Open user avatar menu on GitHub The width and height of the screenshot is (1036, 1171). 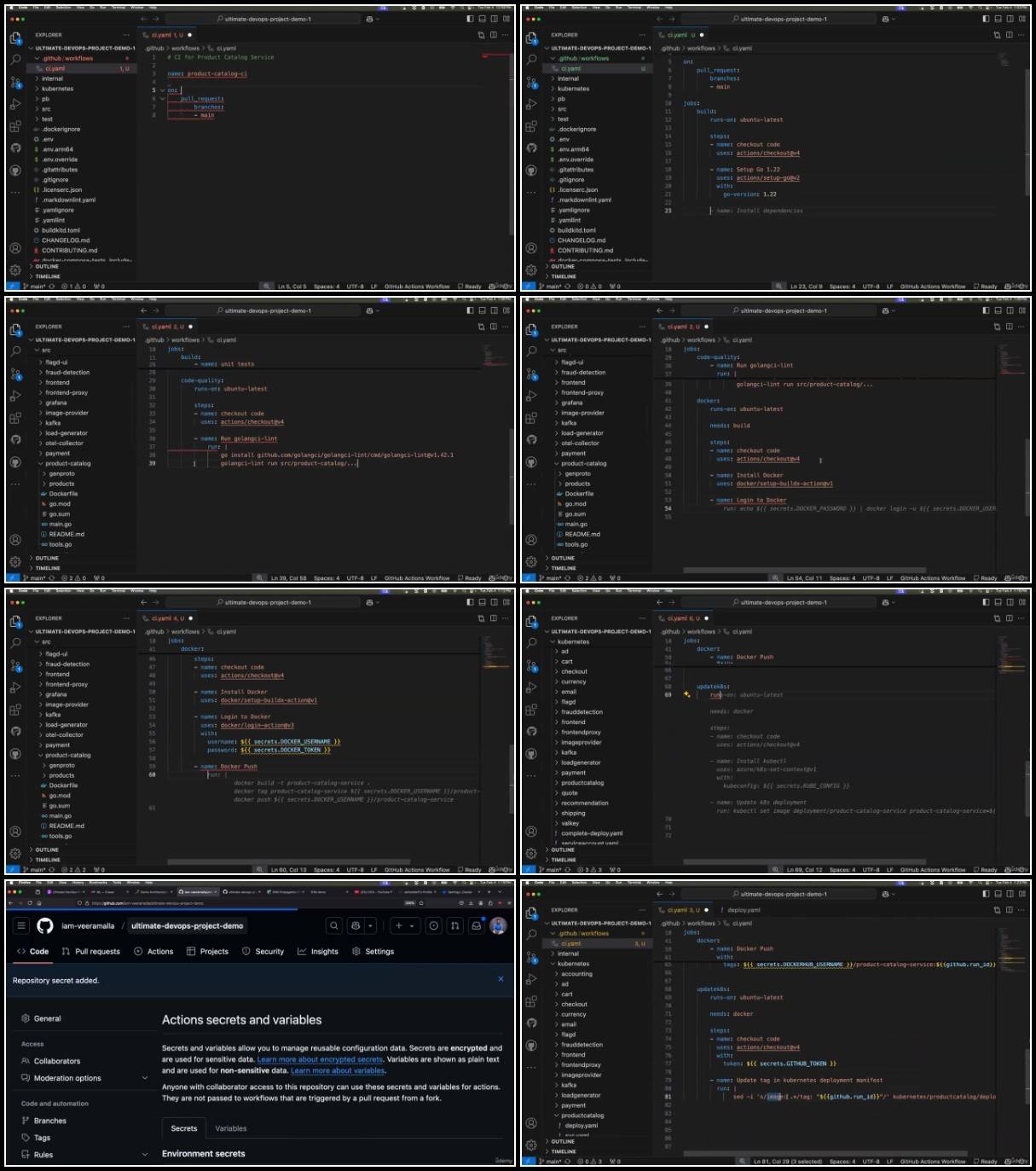[x=499, y=925]
